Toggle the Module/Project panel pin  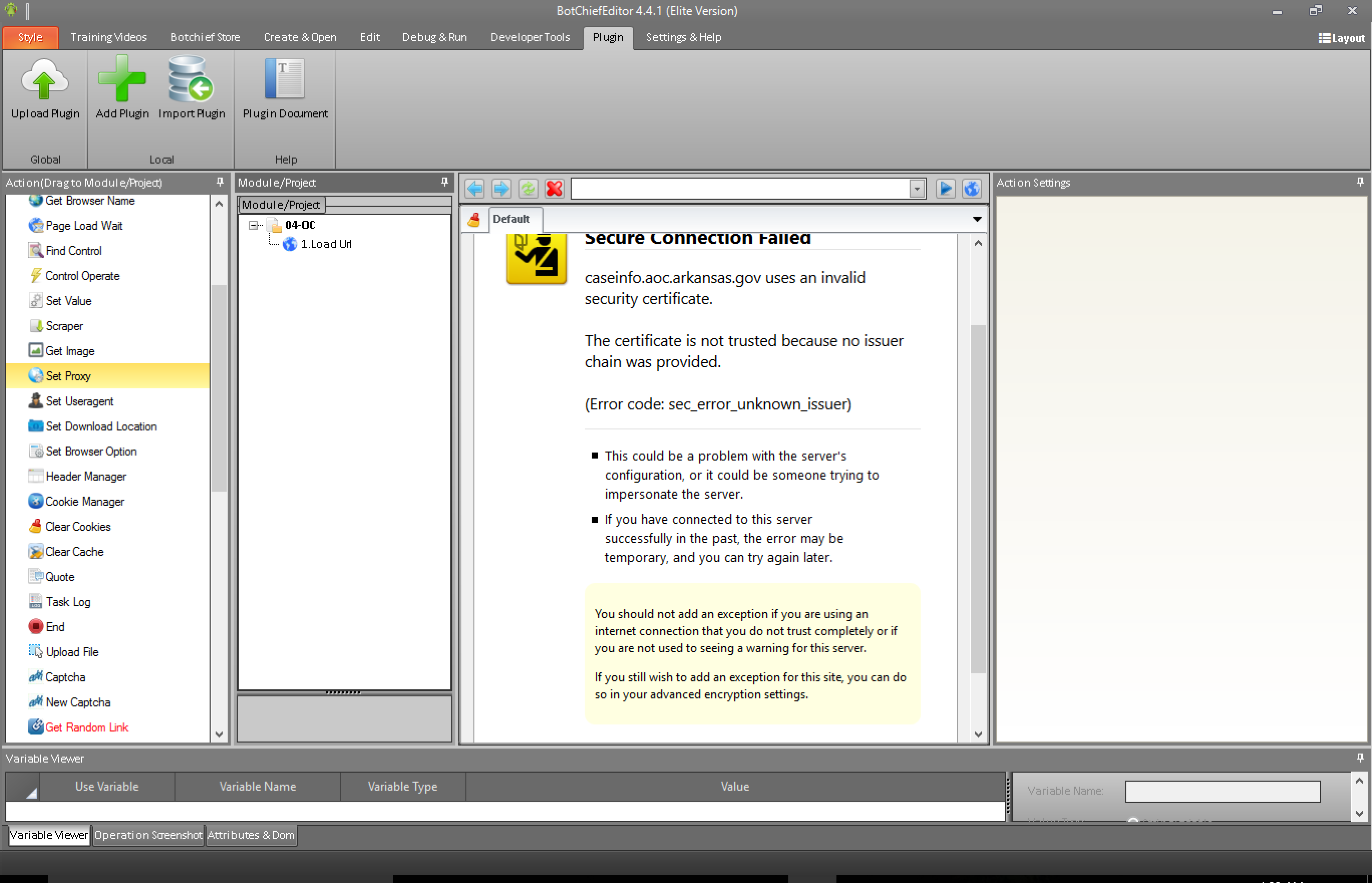445,182
